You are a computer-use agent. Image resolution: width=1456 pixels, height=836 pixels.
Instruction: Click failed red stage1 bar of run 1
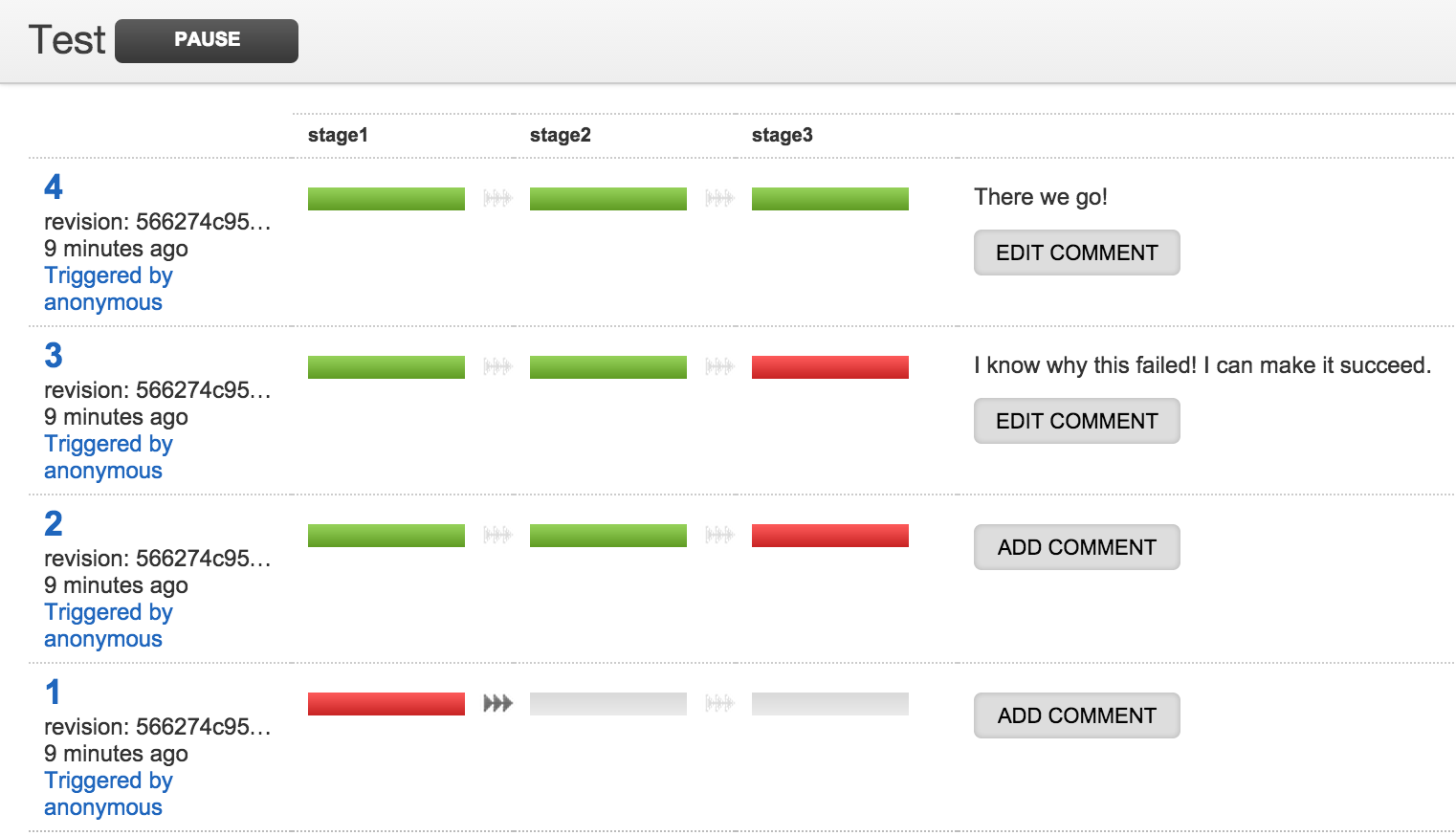(386, 704)
